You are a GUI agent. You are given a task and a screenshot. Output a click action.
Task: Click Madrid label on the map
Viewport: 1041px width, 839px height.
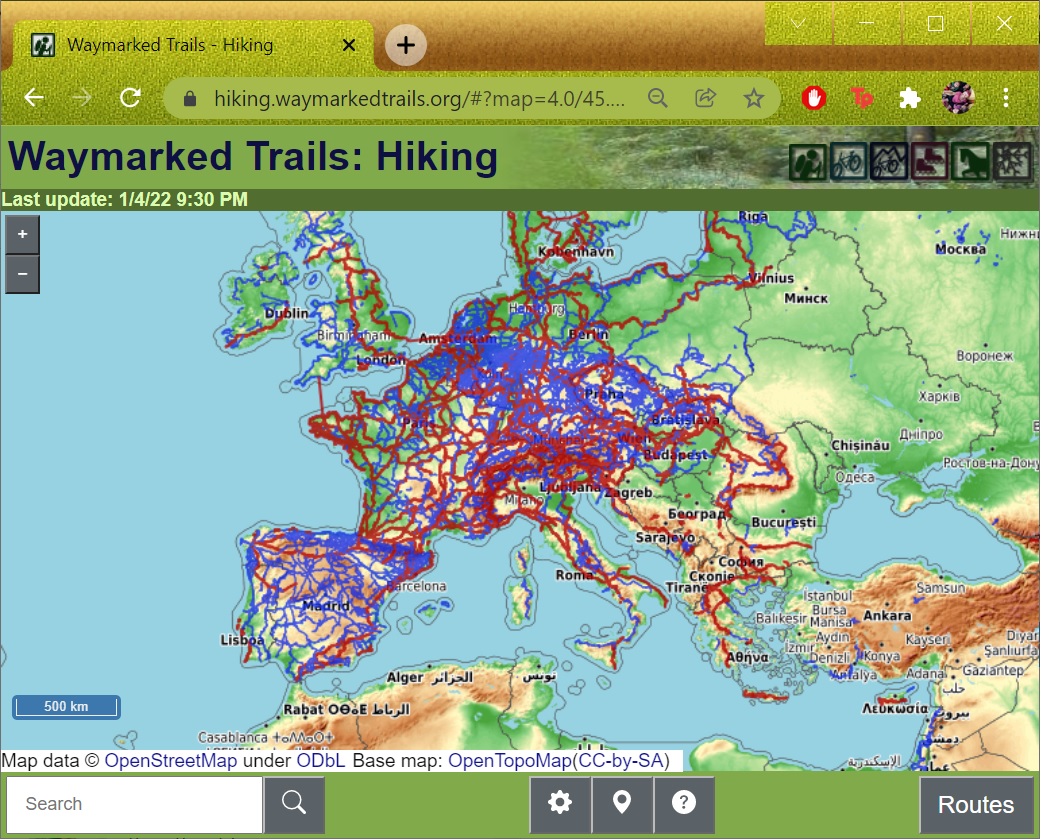click(x=326, y=606)
